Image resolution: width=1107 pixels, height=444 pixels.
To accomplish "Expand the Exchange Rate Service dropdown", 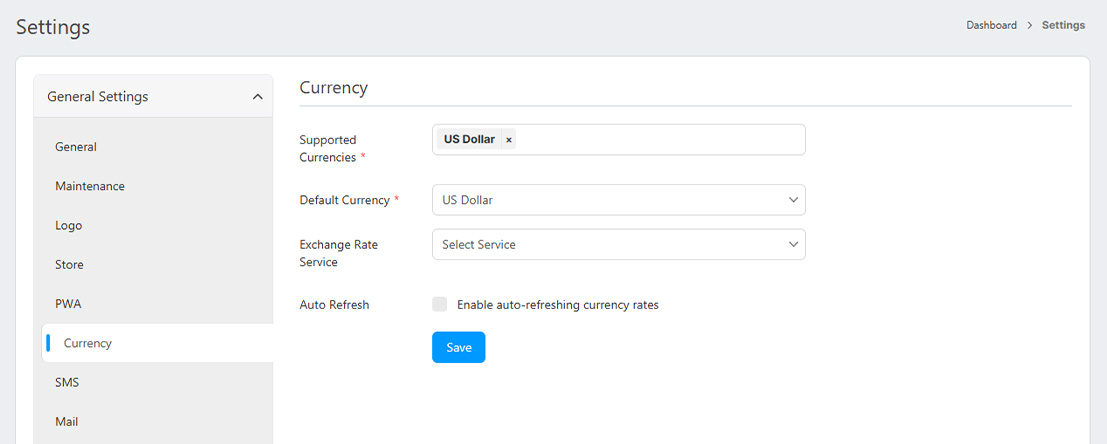I will point(618,244).
